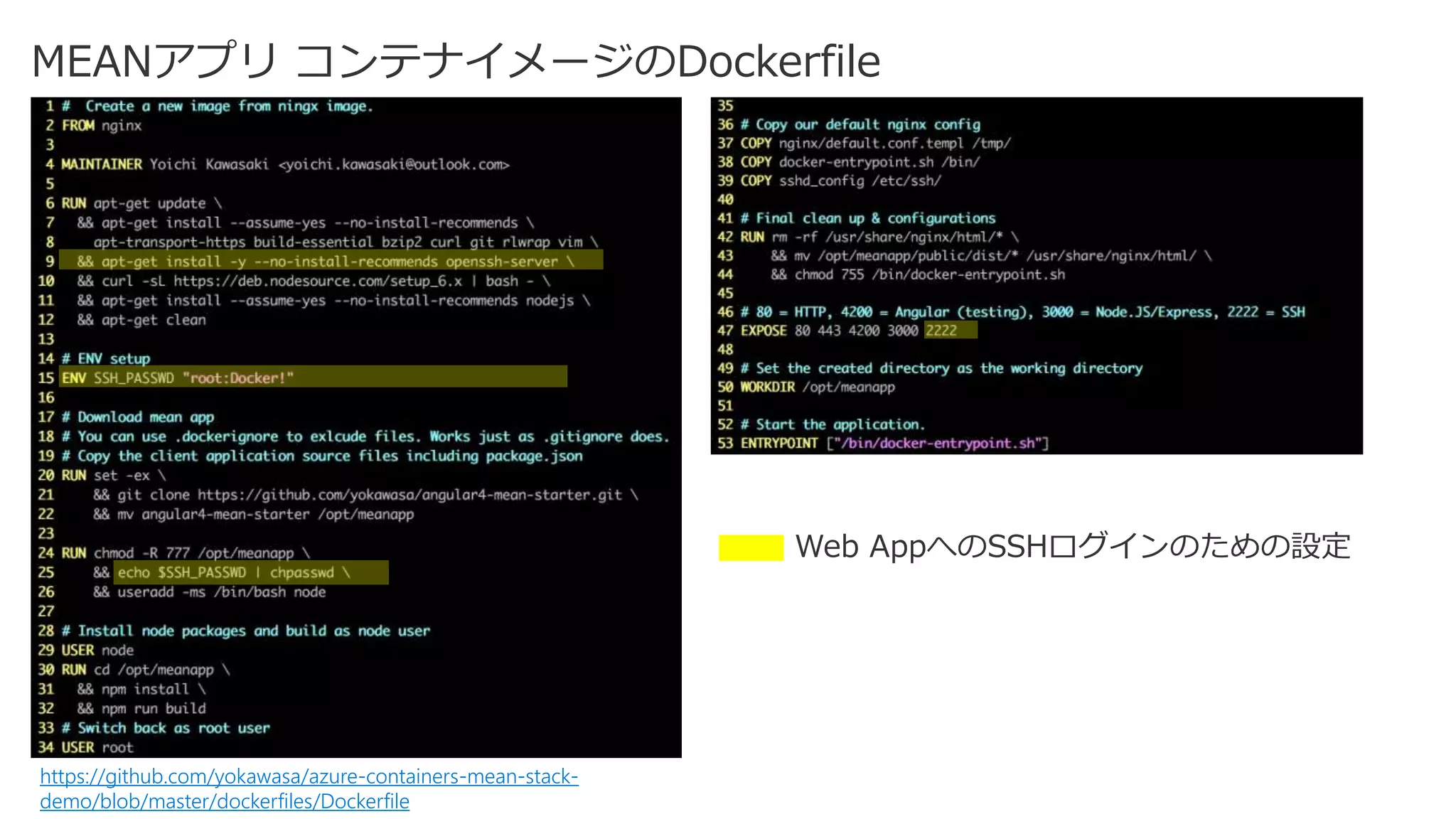1456x819 pixels.
Task: Click the port mapping comment line 46
Action: 1022,312
